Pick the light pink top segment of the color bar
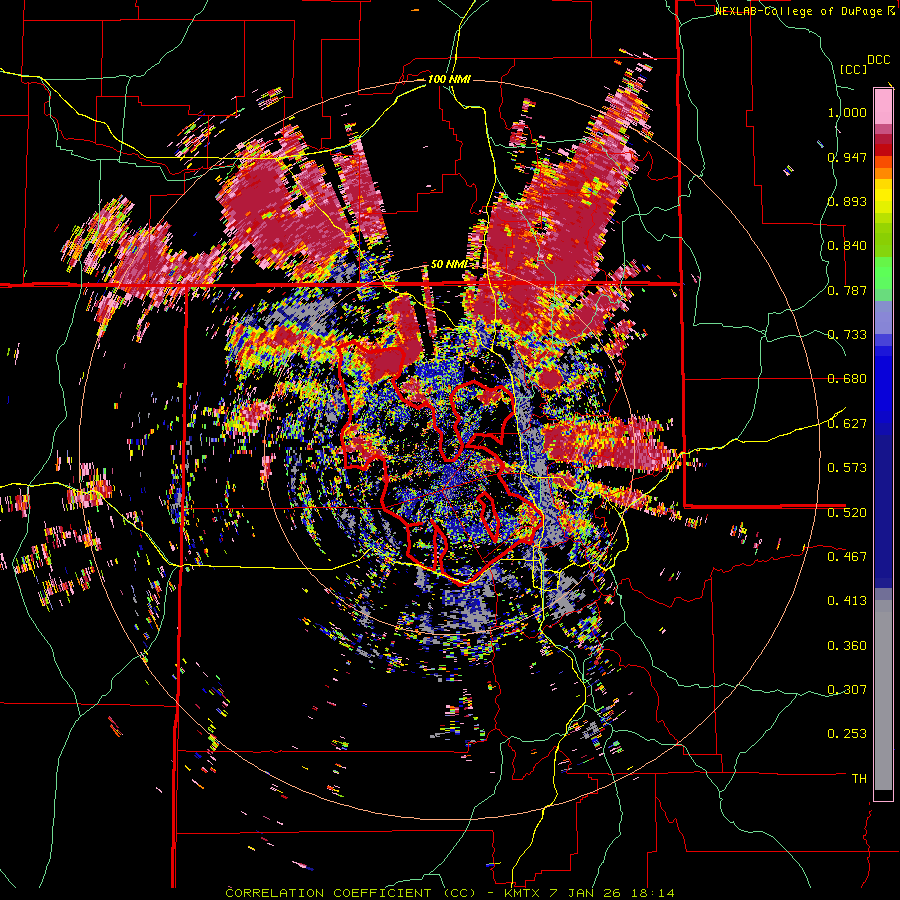This screenshot has height=900, width=900. coord(883,106)
